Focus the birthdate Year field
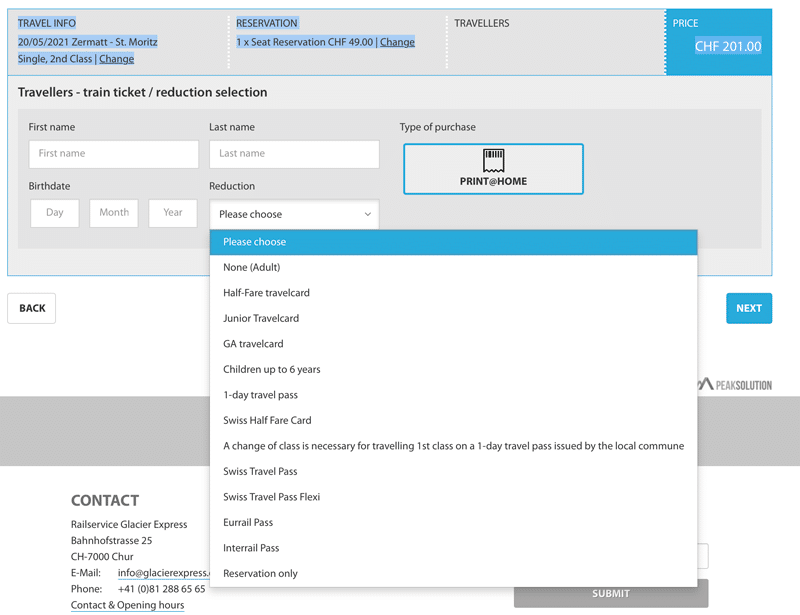 (x=173, y=213)
